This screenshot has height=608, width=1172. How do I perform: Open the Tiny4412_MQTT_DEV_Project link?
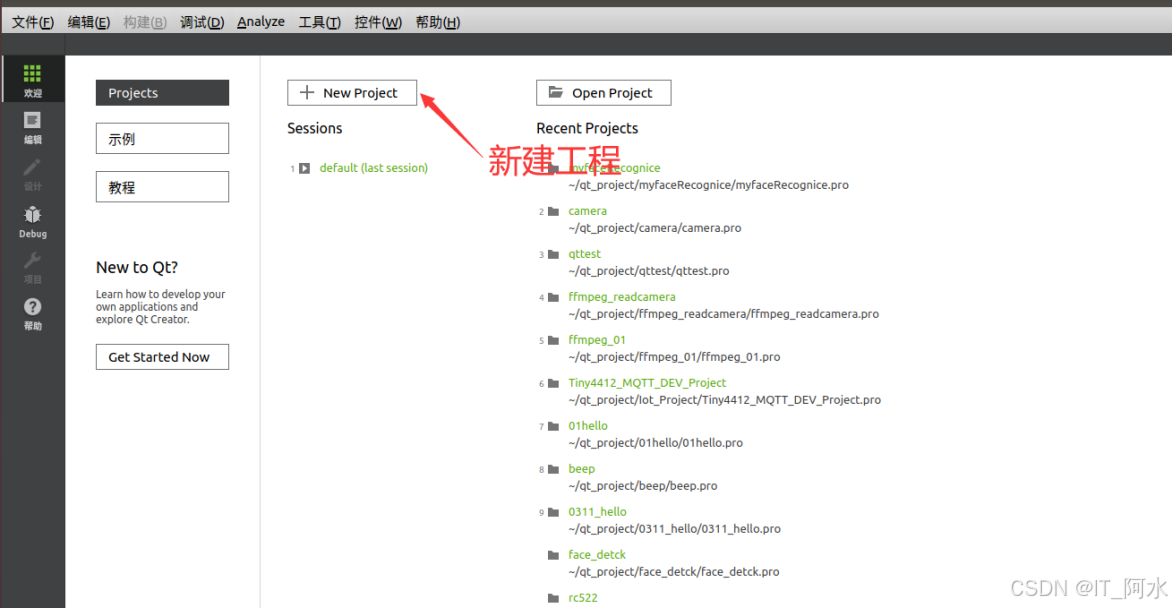point(647,383)
